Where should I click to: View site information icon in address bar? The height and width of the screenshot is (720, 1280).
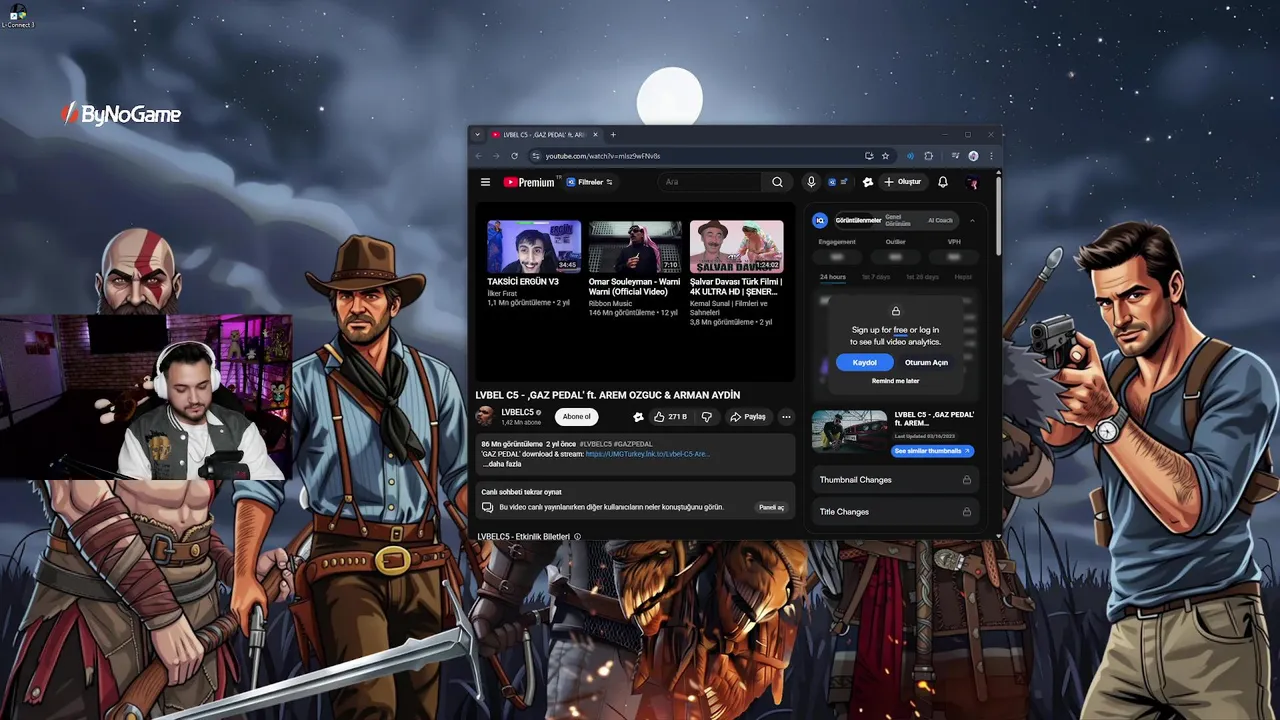click(x=535, y=156)
